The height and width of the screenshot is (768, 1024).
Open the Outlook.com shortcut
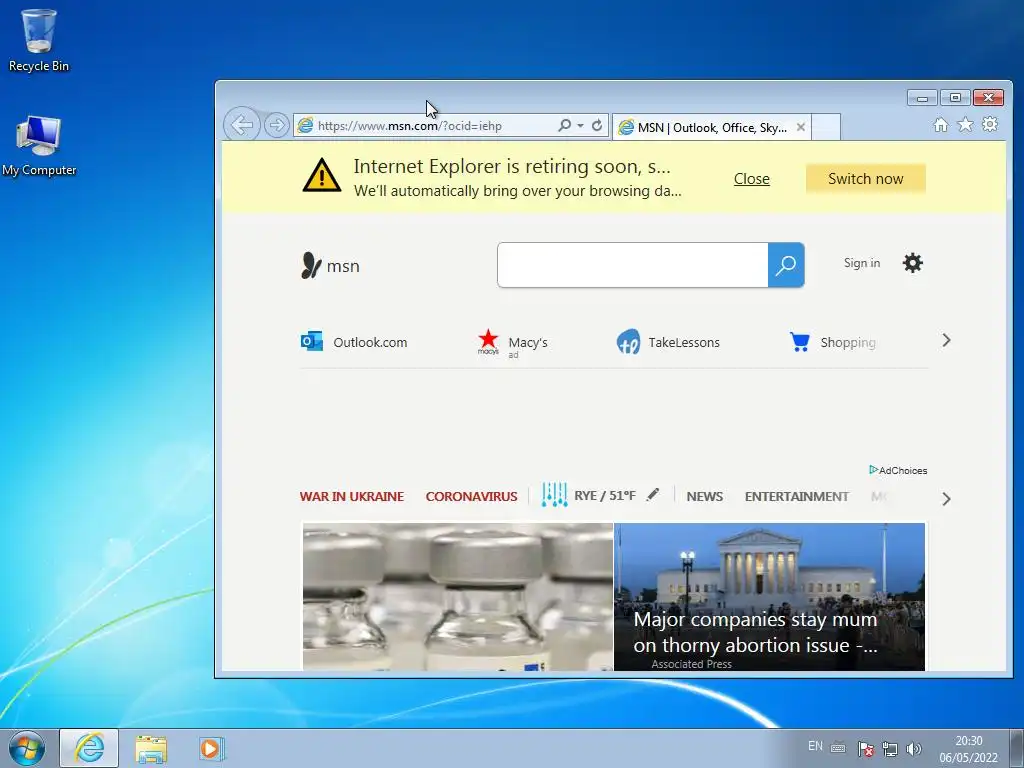click(354, 342)
